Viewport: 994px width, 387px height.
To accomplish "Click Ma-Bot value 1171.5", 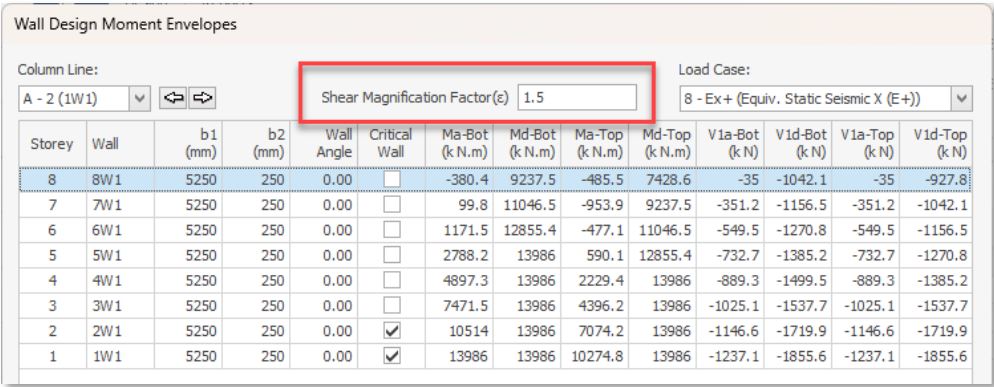I will click(x=467, y=230).
